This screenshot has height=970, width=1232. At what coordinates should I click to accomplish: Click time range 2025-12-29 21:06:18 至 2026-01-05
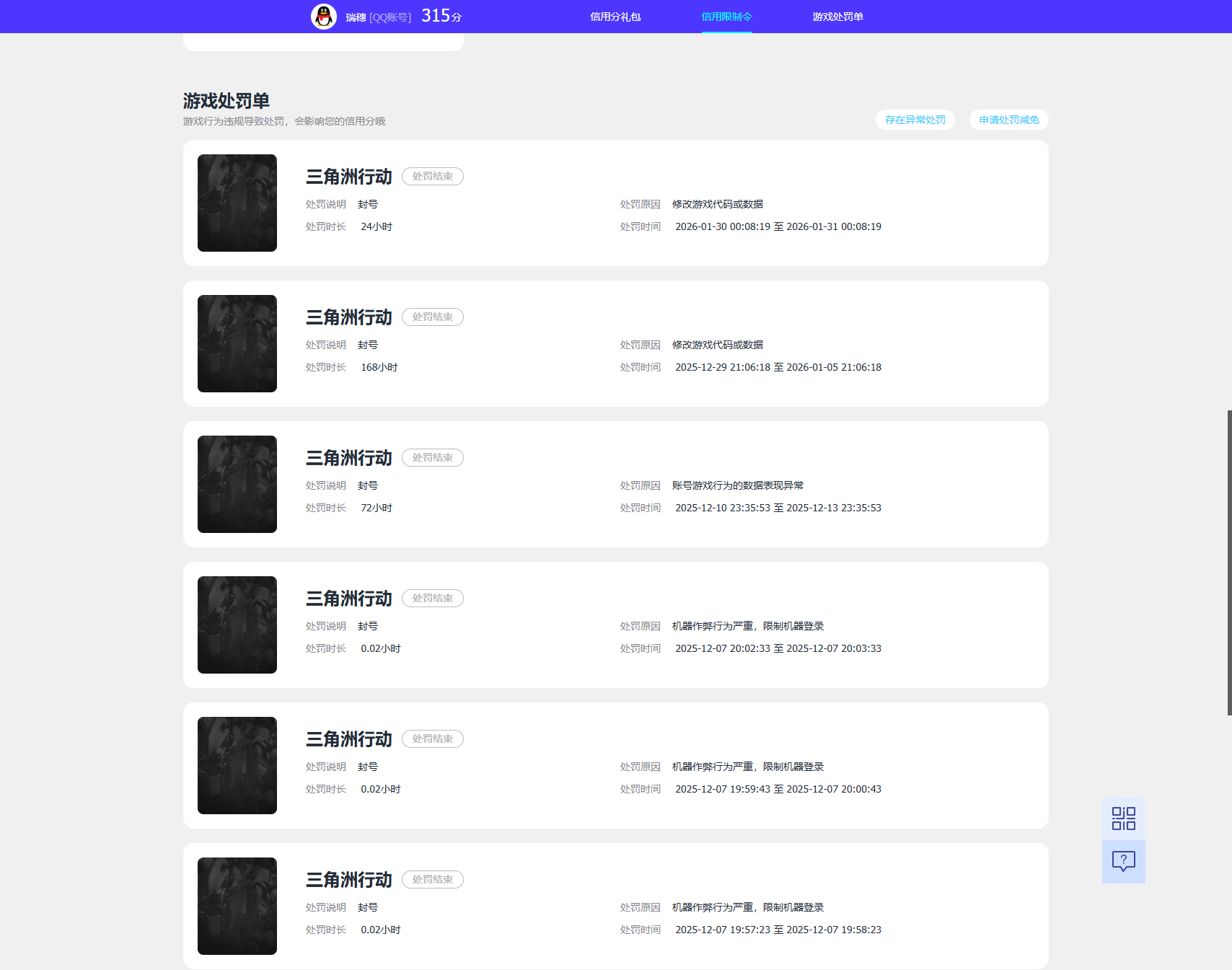pyautogui.click(x=778, y=367)
